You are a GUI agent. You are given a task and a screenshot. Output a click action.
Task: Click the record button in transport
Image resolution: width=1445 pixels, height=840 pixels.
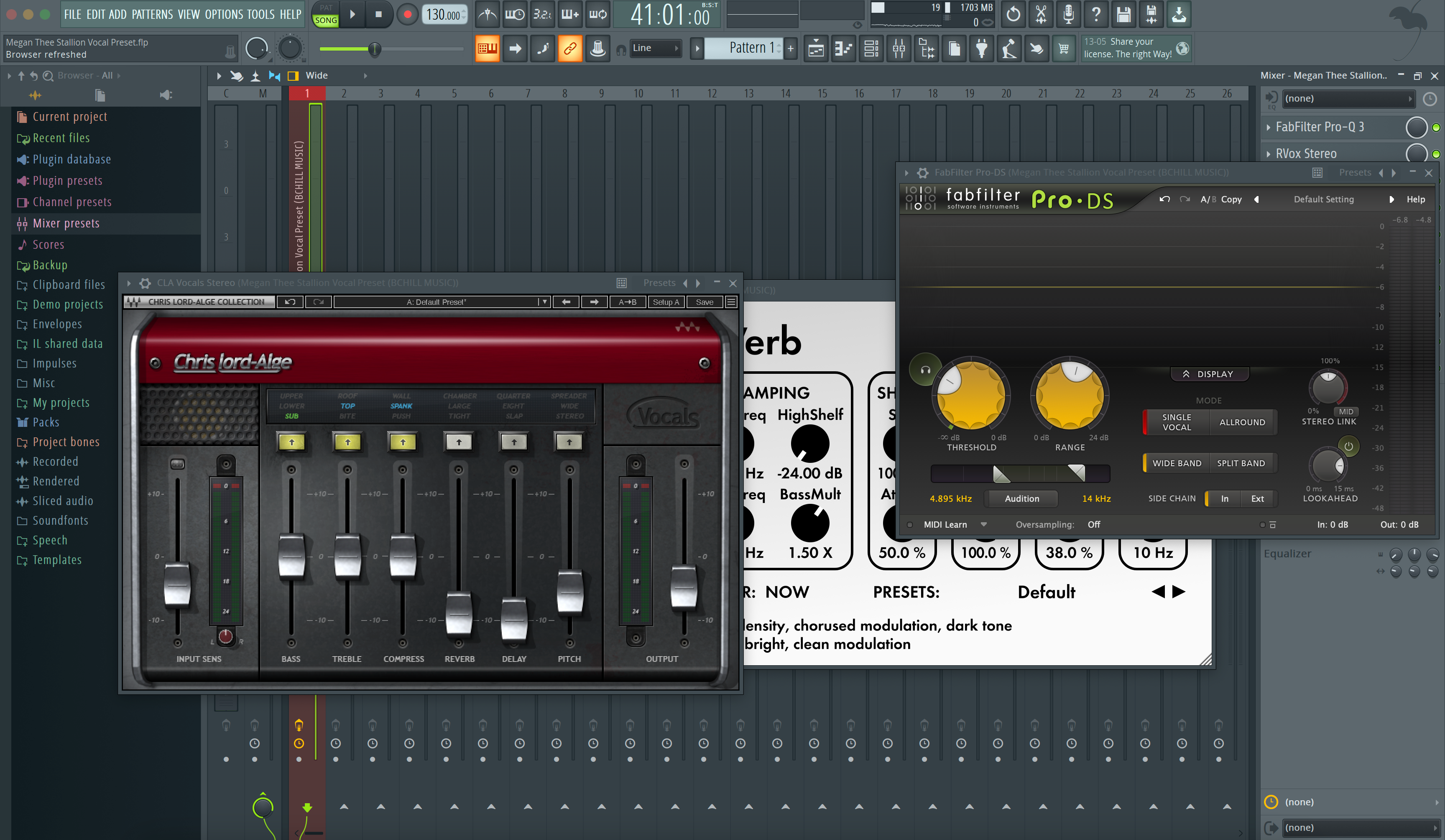point(407,15)
